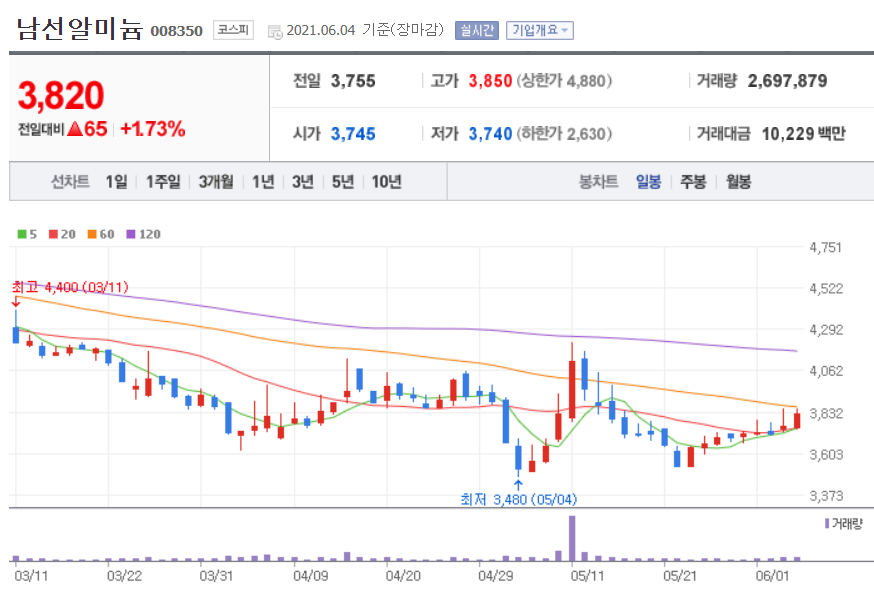Click the 거래량 legend swatch under the chart
874x590 pixels.
click(827, 524)
